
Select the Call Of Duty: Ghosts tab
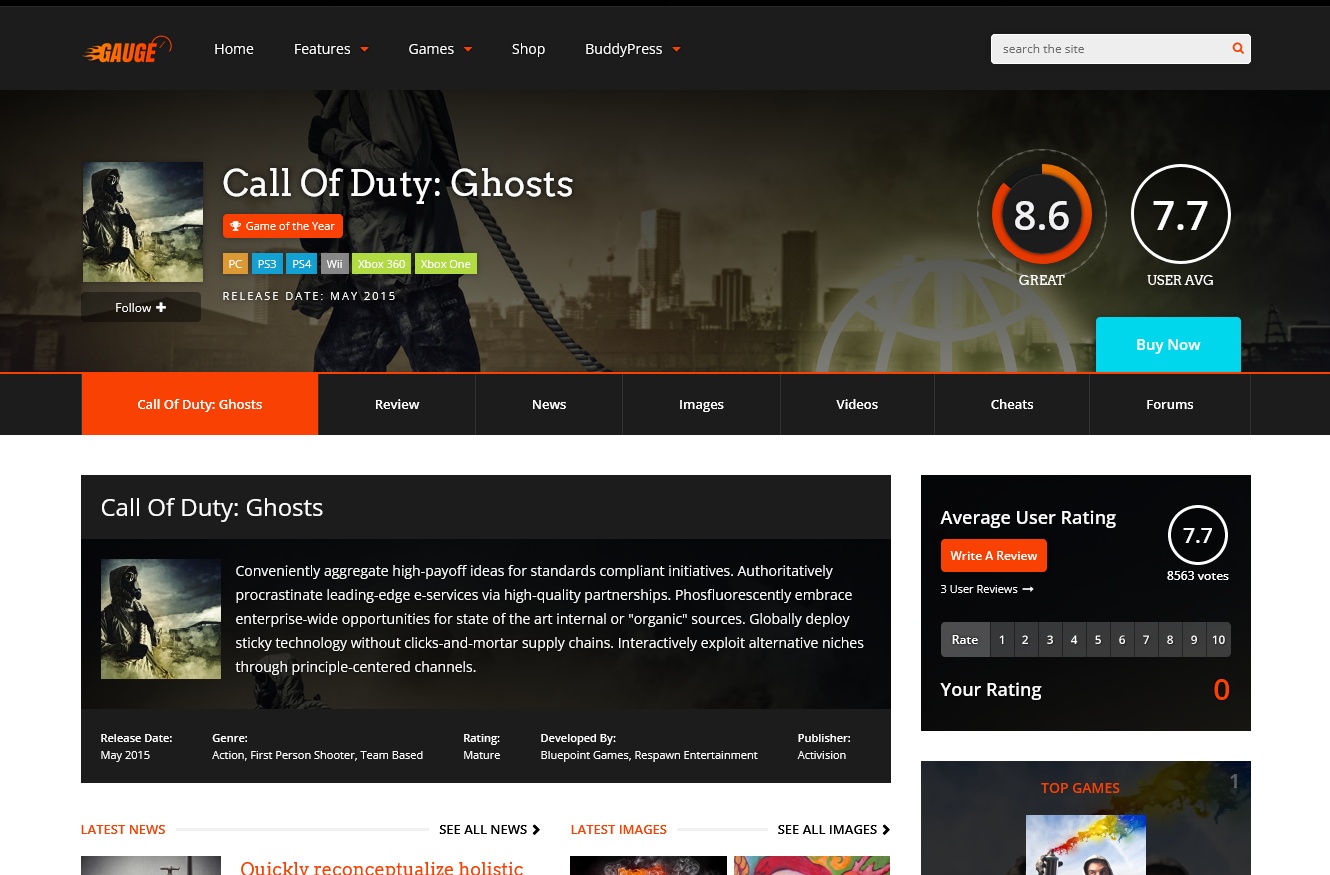[x=200, y=404]
